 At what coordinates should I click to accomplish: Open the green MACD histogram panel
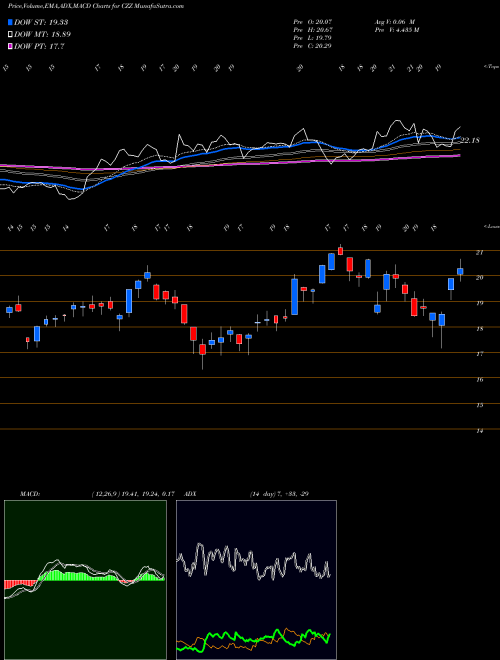click(x=85, y=580)
